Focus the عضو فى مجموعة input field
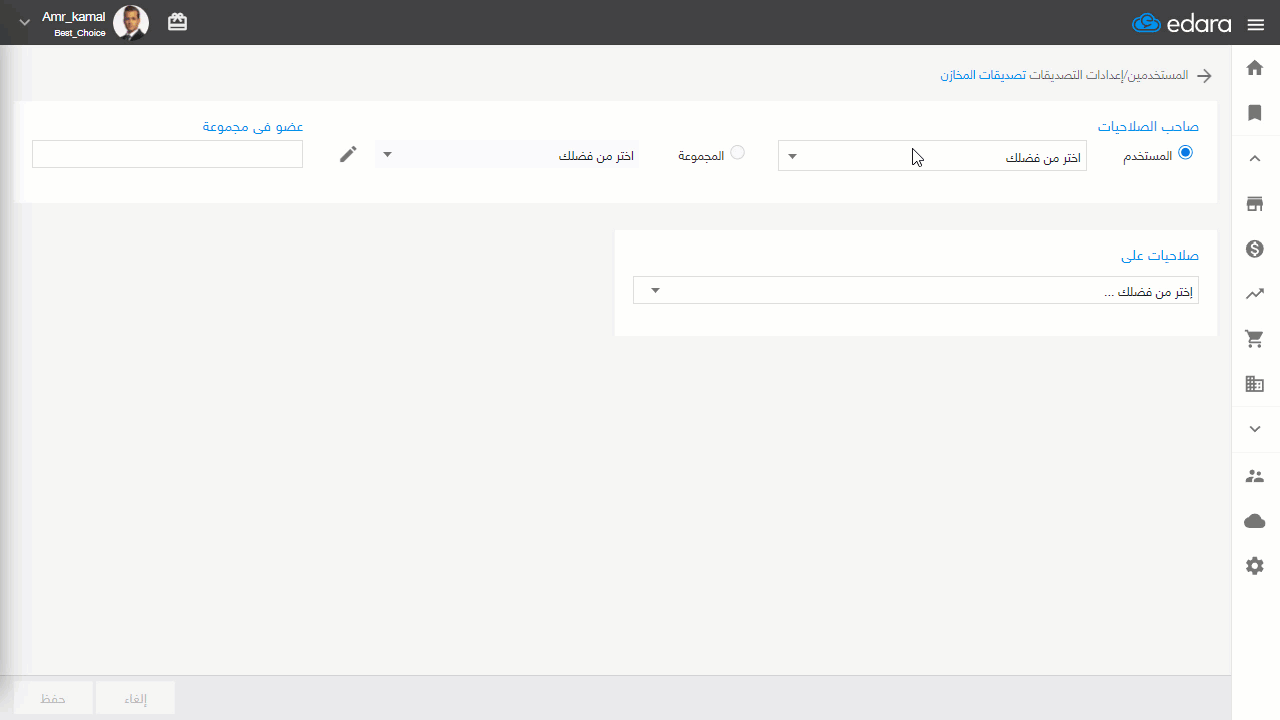This screenshot has height=720, width=1280. pyautogui.click(x=168, y=154)
